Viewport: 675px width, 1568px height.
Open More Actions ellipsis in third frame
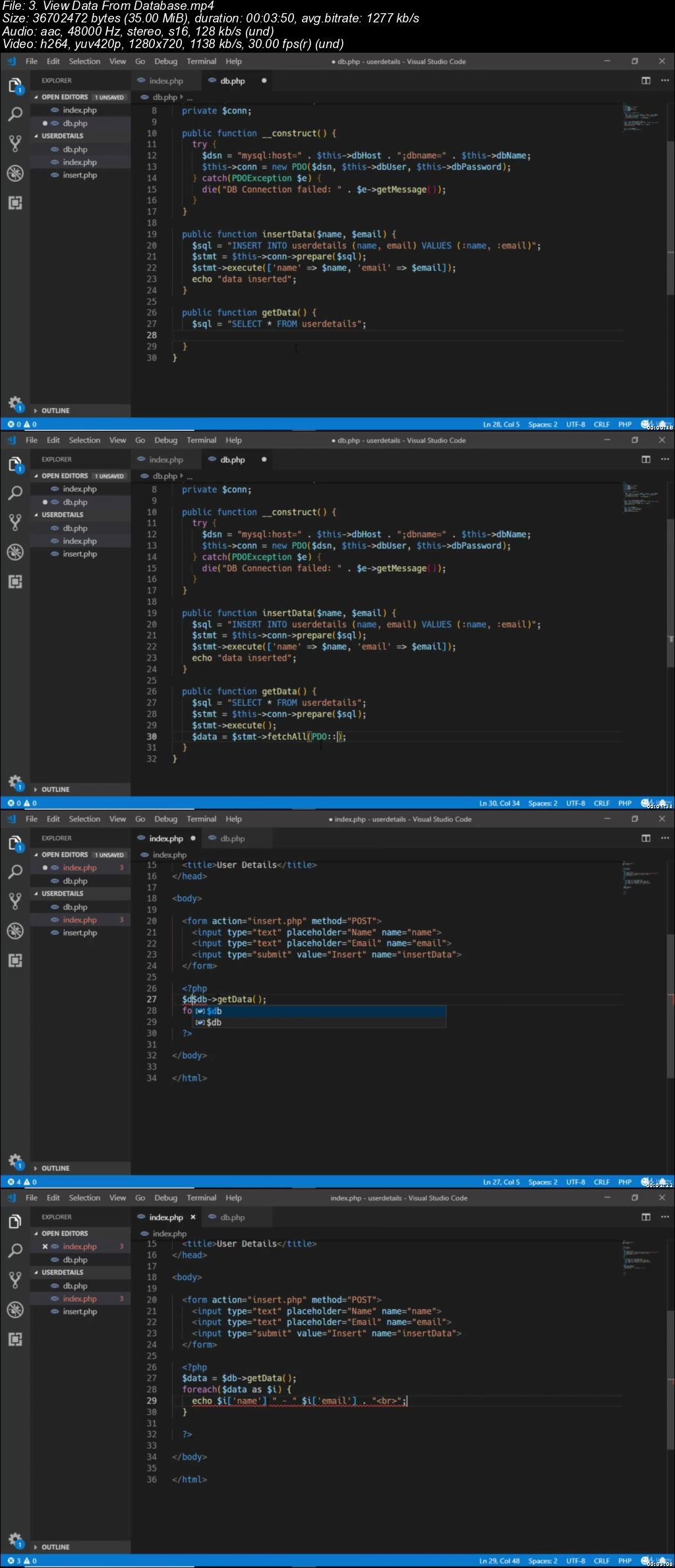[664, 838]
